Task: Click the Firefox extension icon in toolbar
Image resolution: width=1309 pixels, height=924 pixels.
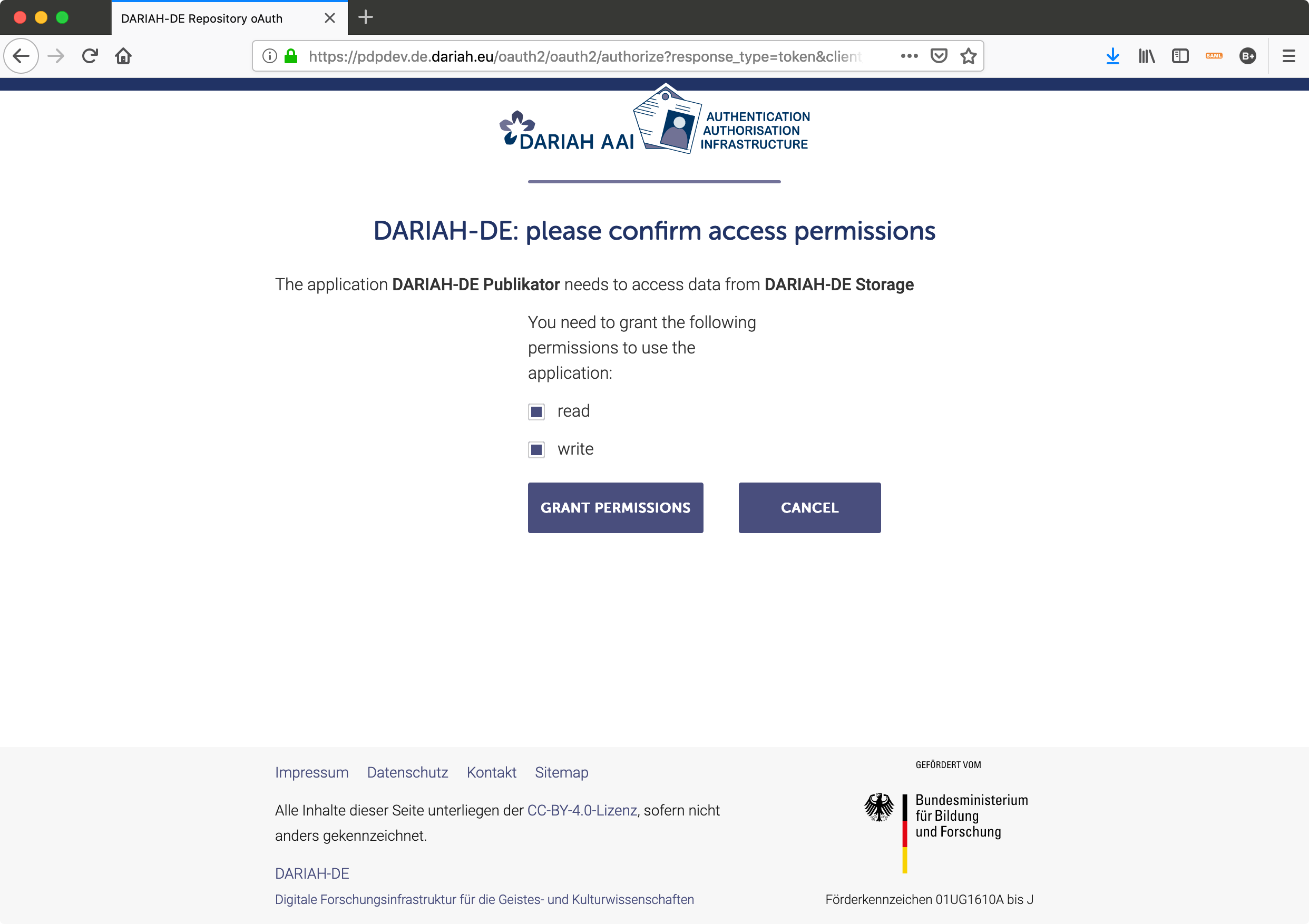Action: 1215,56
